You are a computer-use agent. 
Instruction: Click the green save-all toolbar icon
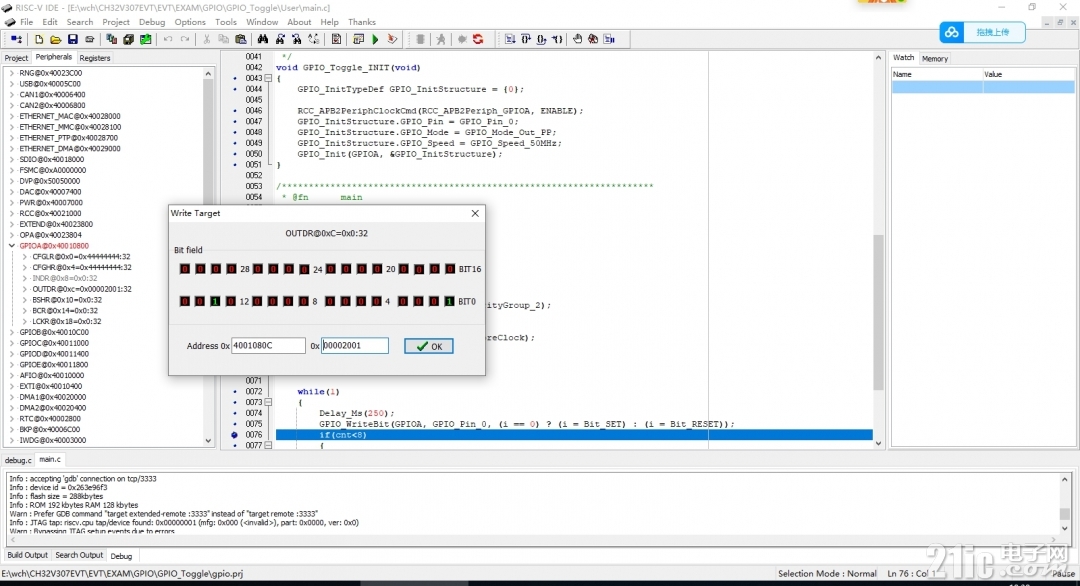tap(145, 39)
